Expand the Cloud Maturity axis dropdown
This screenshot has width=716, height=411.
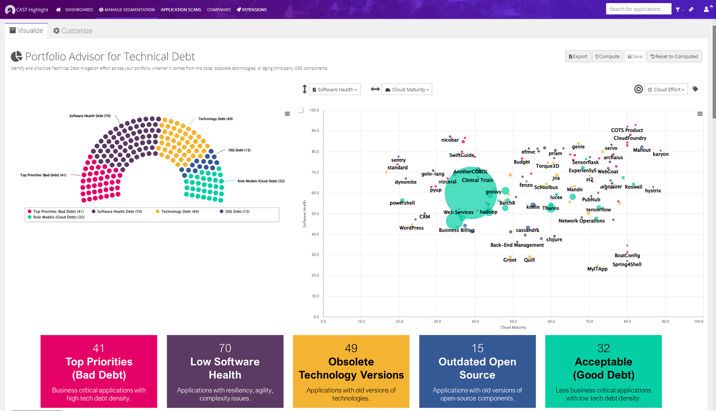point(407,90)
